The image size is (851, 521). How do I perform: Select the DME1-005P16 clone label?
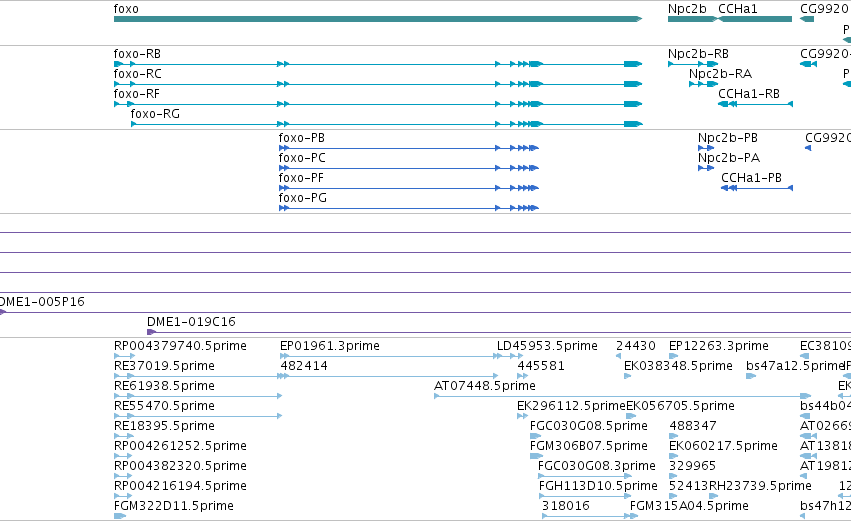tap(42, 302)
